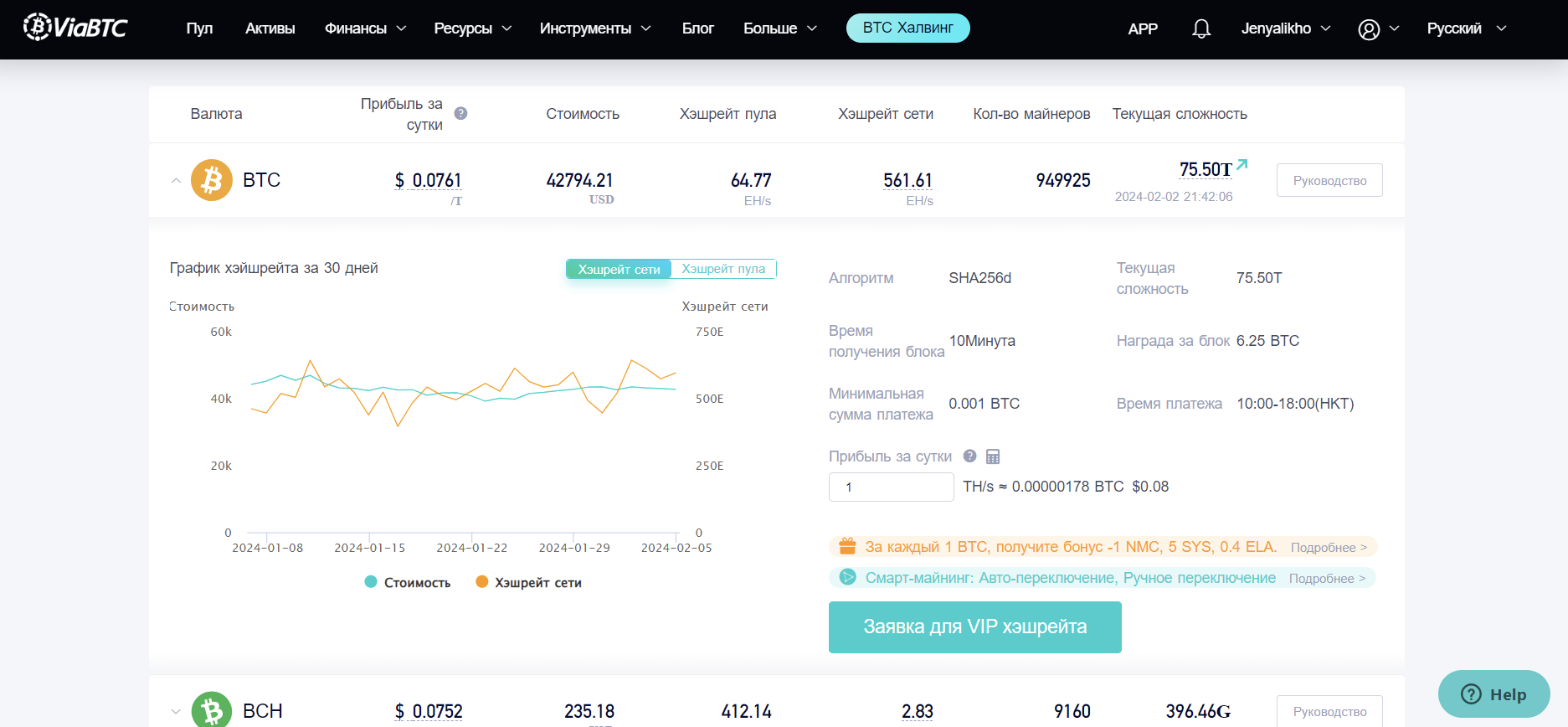Open the BTC Руководство guide button

pos(1329,180)
